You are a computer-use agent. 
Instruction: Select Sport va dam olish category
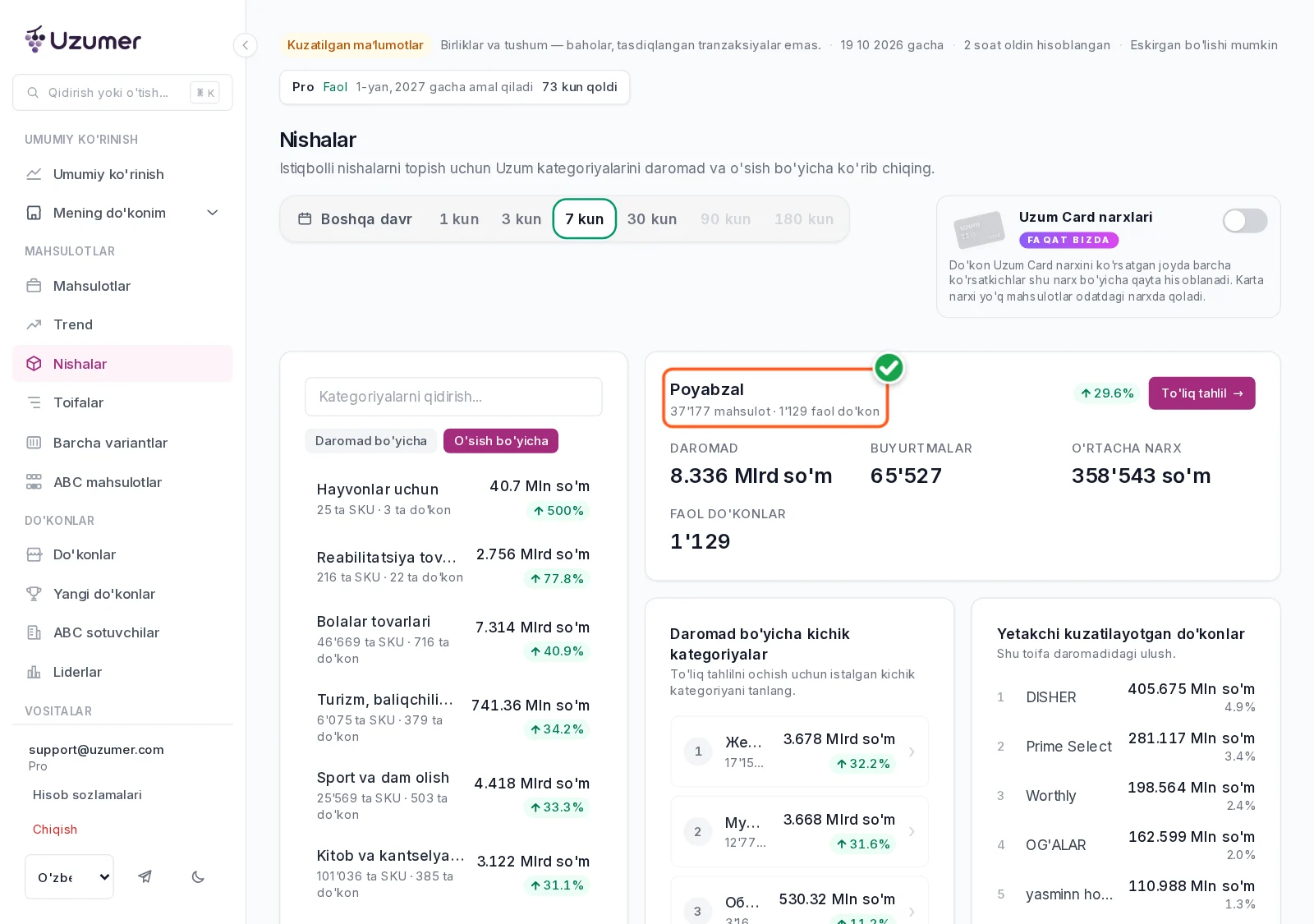[x=453, y=795]
